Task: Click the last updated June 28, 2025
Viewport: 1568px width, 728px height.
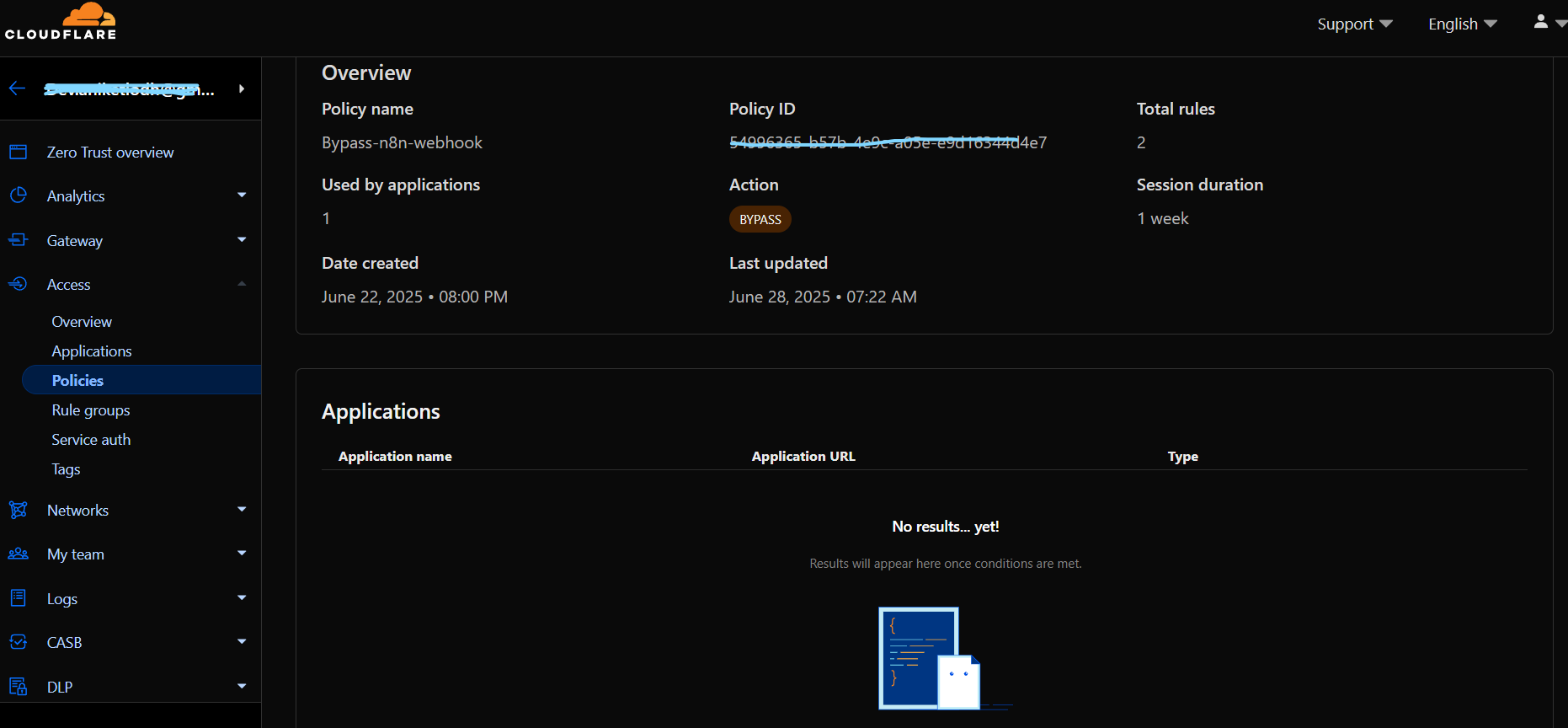Action: click(823, 297)
